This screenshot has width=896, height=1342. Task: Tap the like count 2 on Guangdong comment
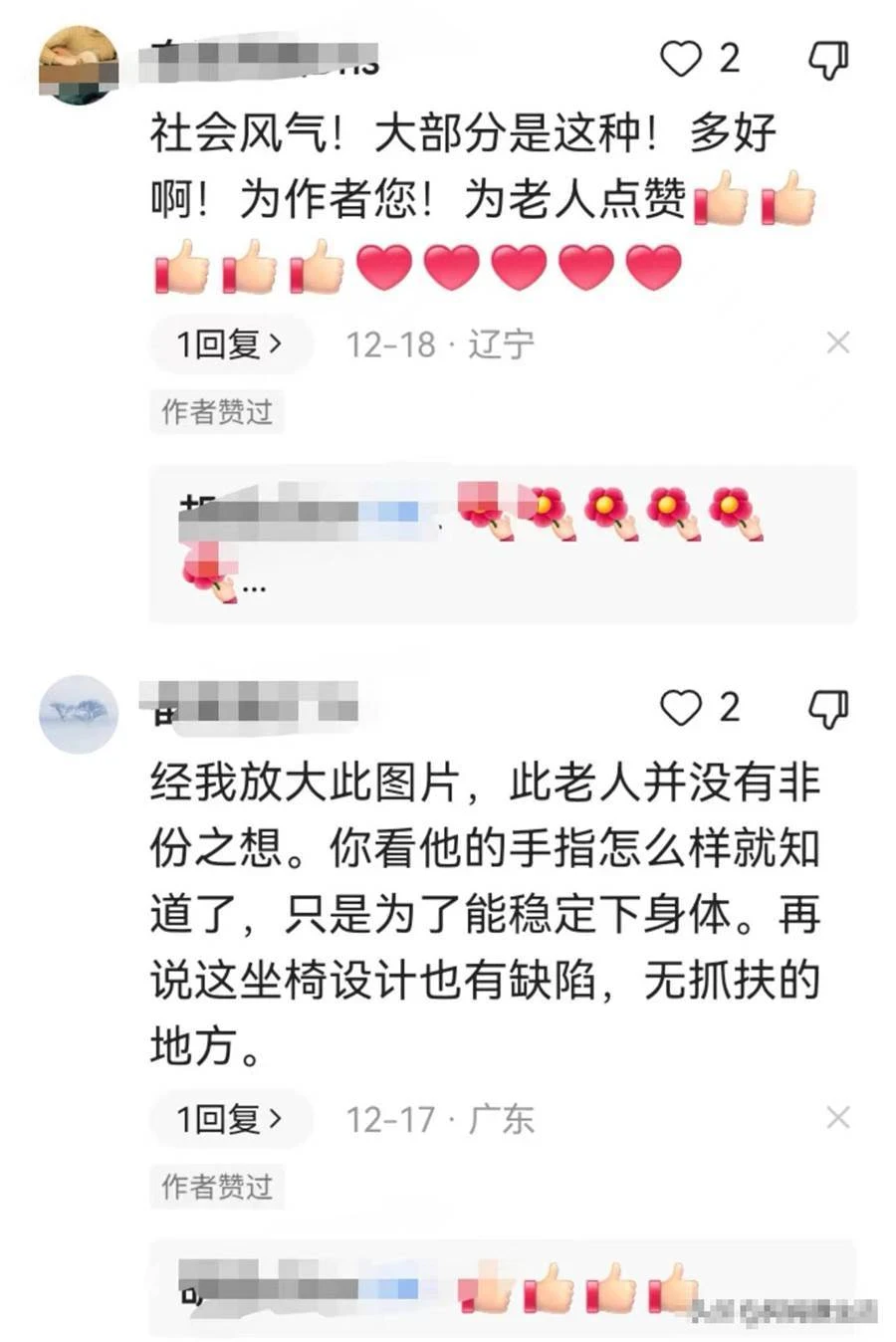point(730,708)
